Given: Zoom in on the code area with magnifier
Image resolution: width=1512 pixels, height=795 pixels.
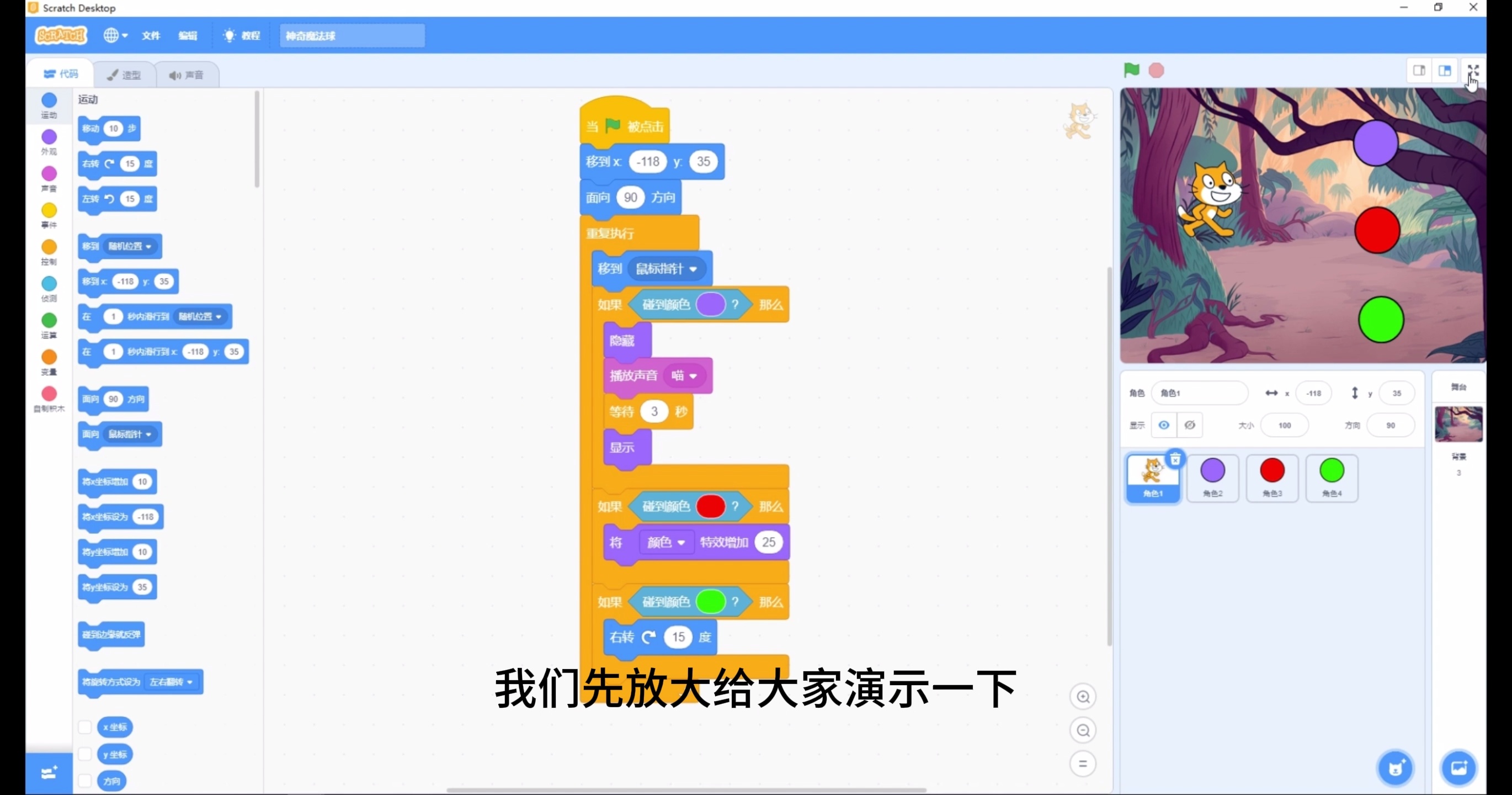Looking at the screenshot, I should click(1084, 697).
